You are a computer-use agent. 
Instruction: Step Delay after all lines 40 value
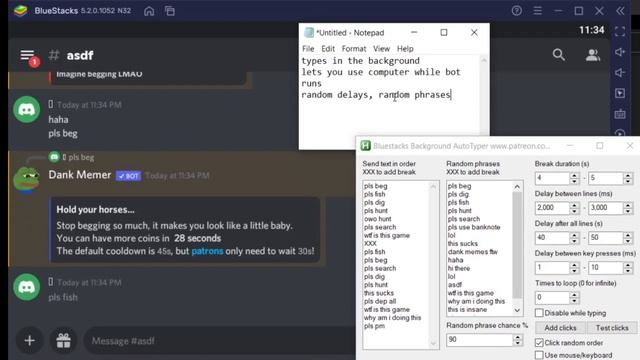(574, 238)
